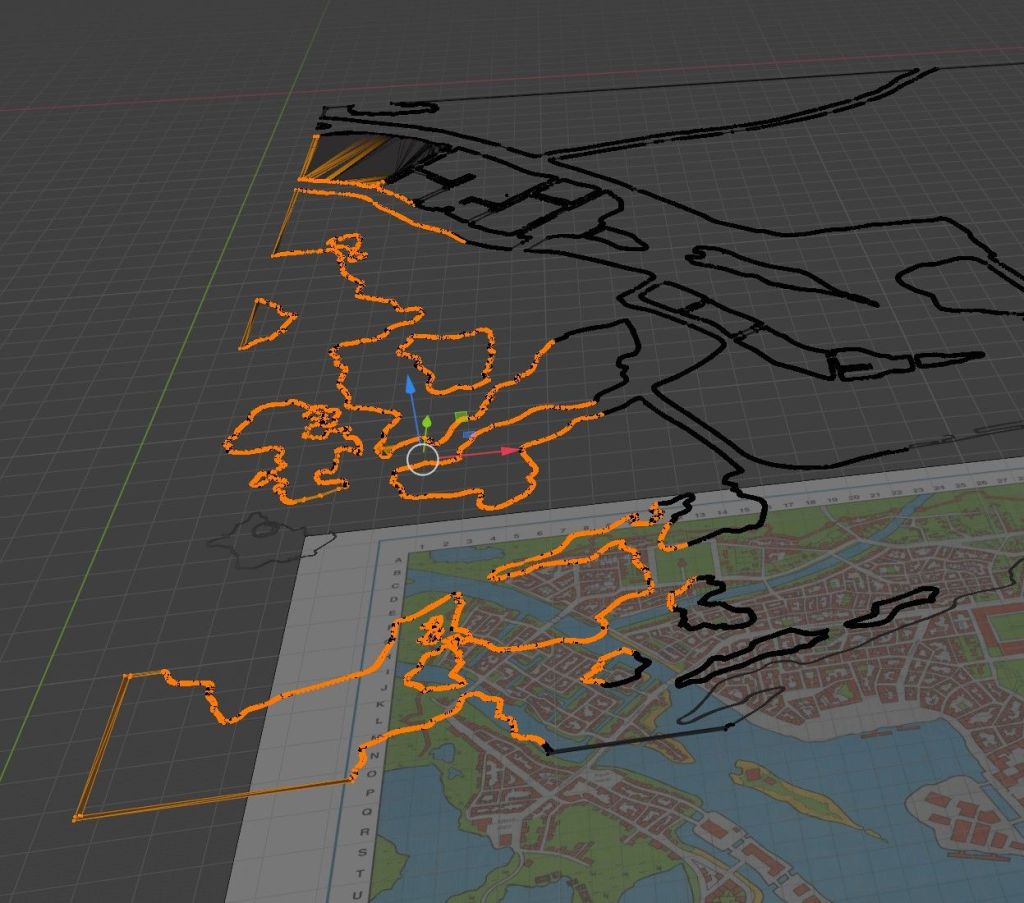Click the orange rectangle's bottom-left corner vertex

77,818
